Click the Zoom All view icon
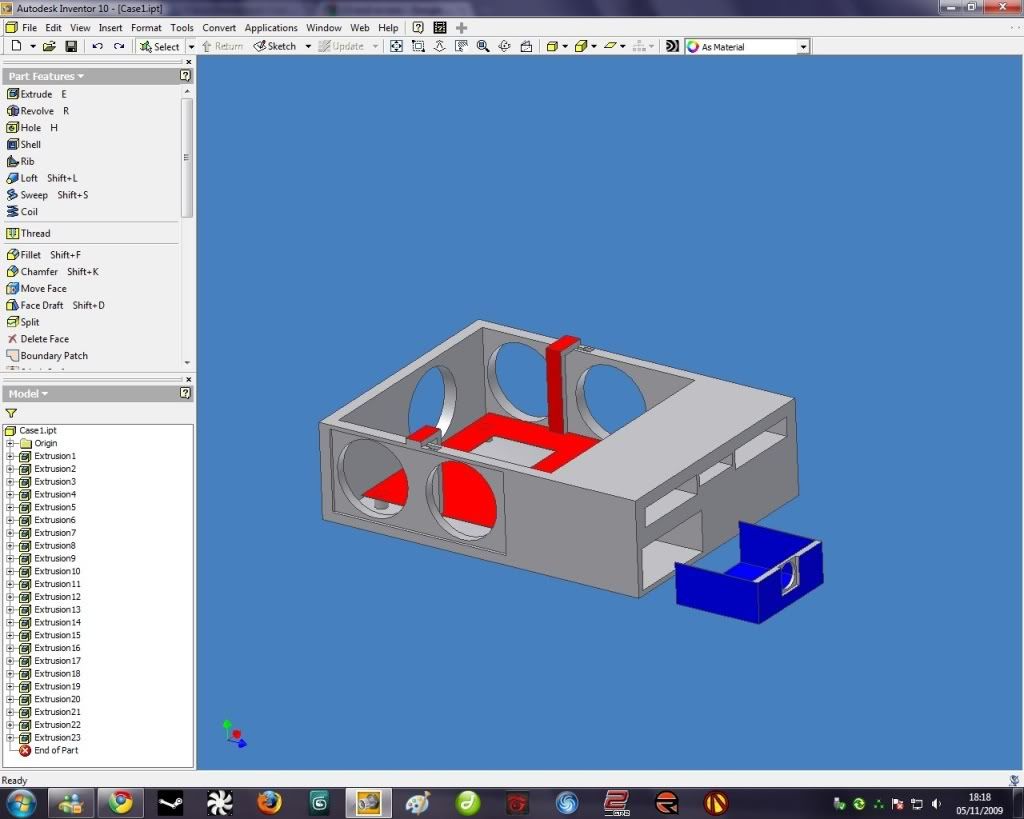Image resolution: width=1024 pixels, height=819 pixels. pyautogui.click(x=396, y=46)
